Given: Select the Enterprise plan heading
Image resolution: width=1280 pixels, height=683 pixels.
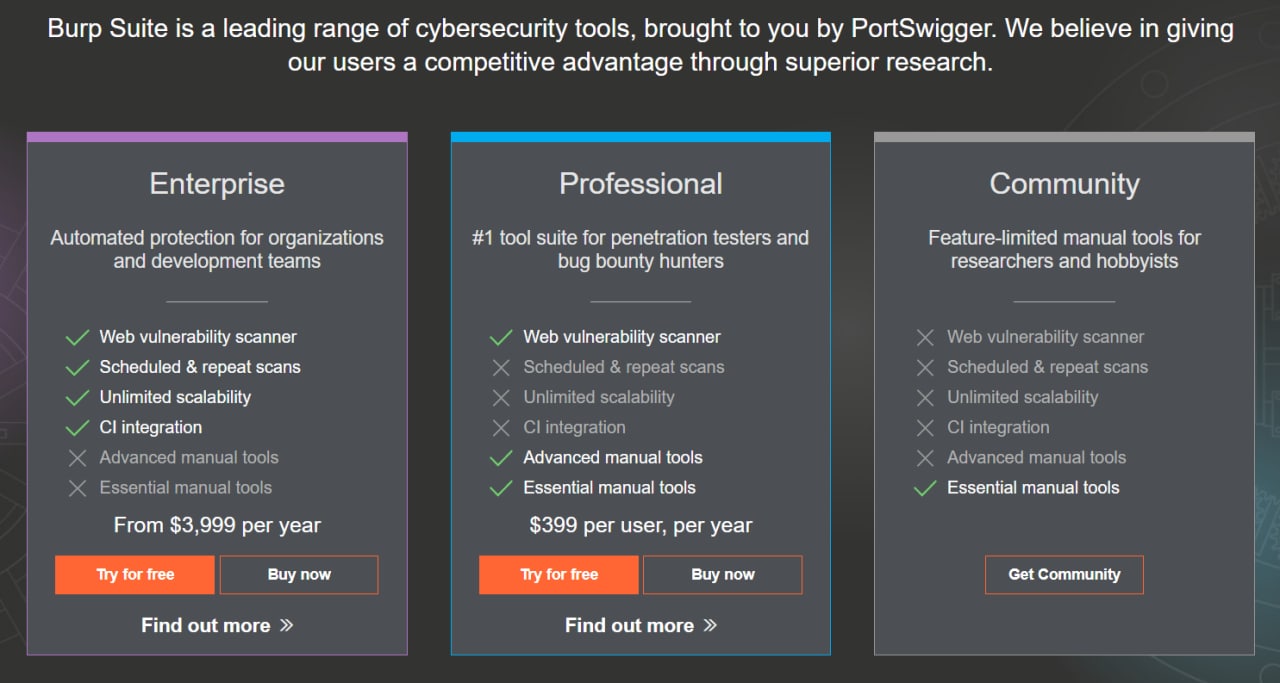Looking at the screenshot, I should pyautogui.click(x=217, y=184).
